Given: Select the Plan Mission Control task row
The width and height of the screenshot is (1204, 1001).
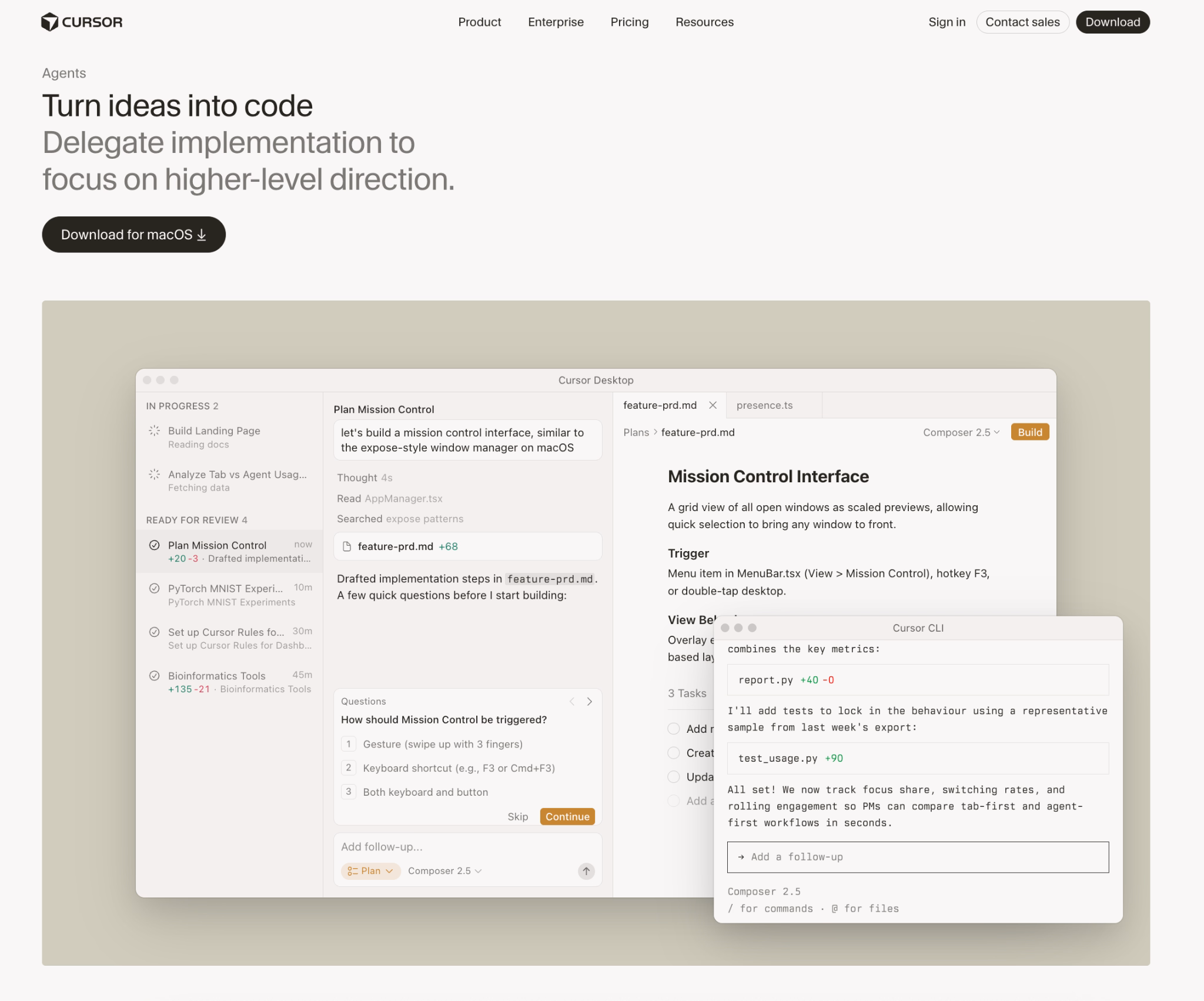Looking at the screenshot, I should 229,551.
